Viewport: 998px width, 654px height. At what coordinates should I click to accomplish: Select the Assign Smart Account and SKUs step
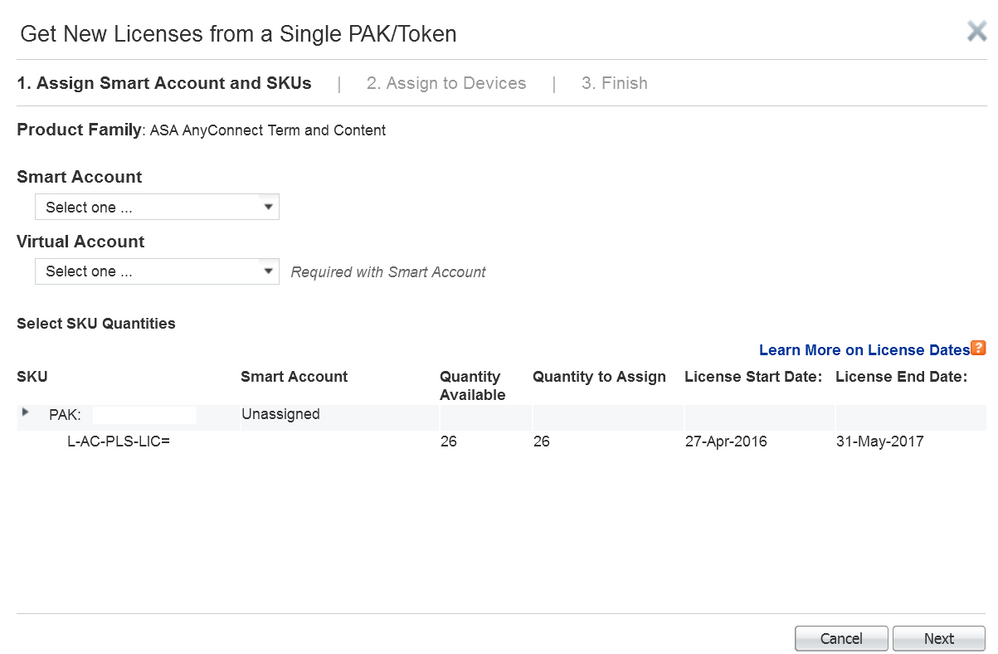164,83
